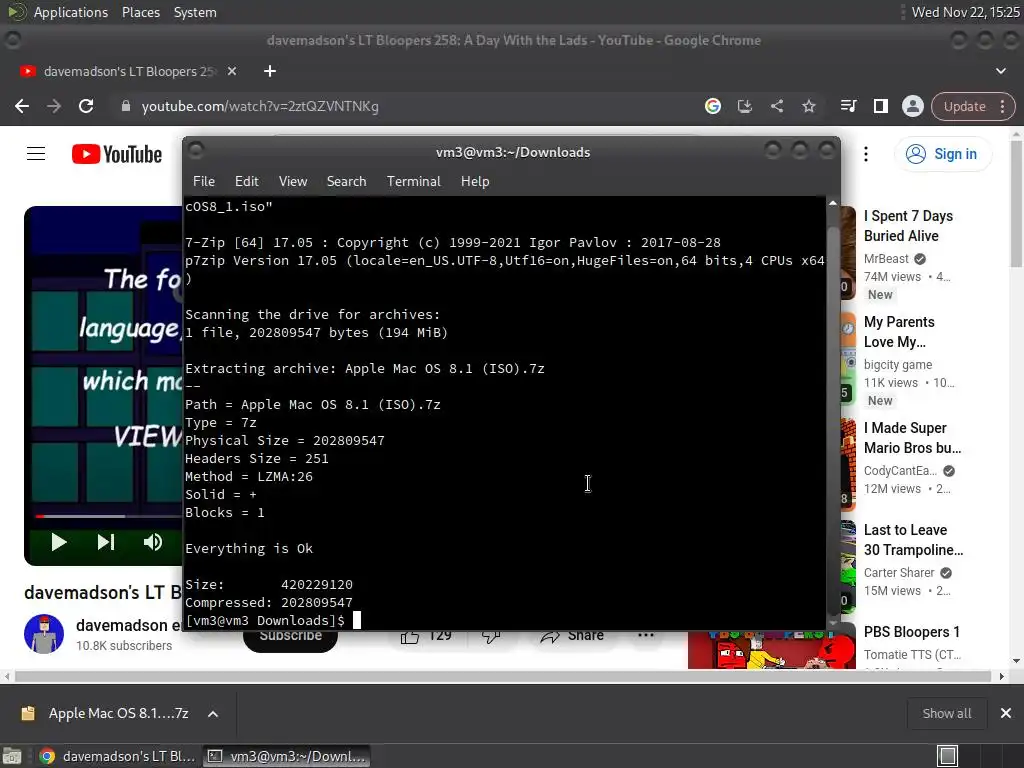Open 'My Parents Love My...' video
This screenshot has width=1024, height=768.
899,332
